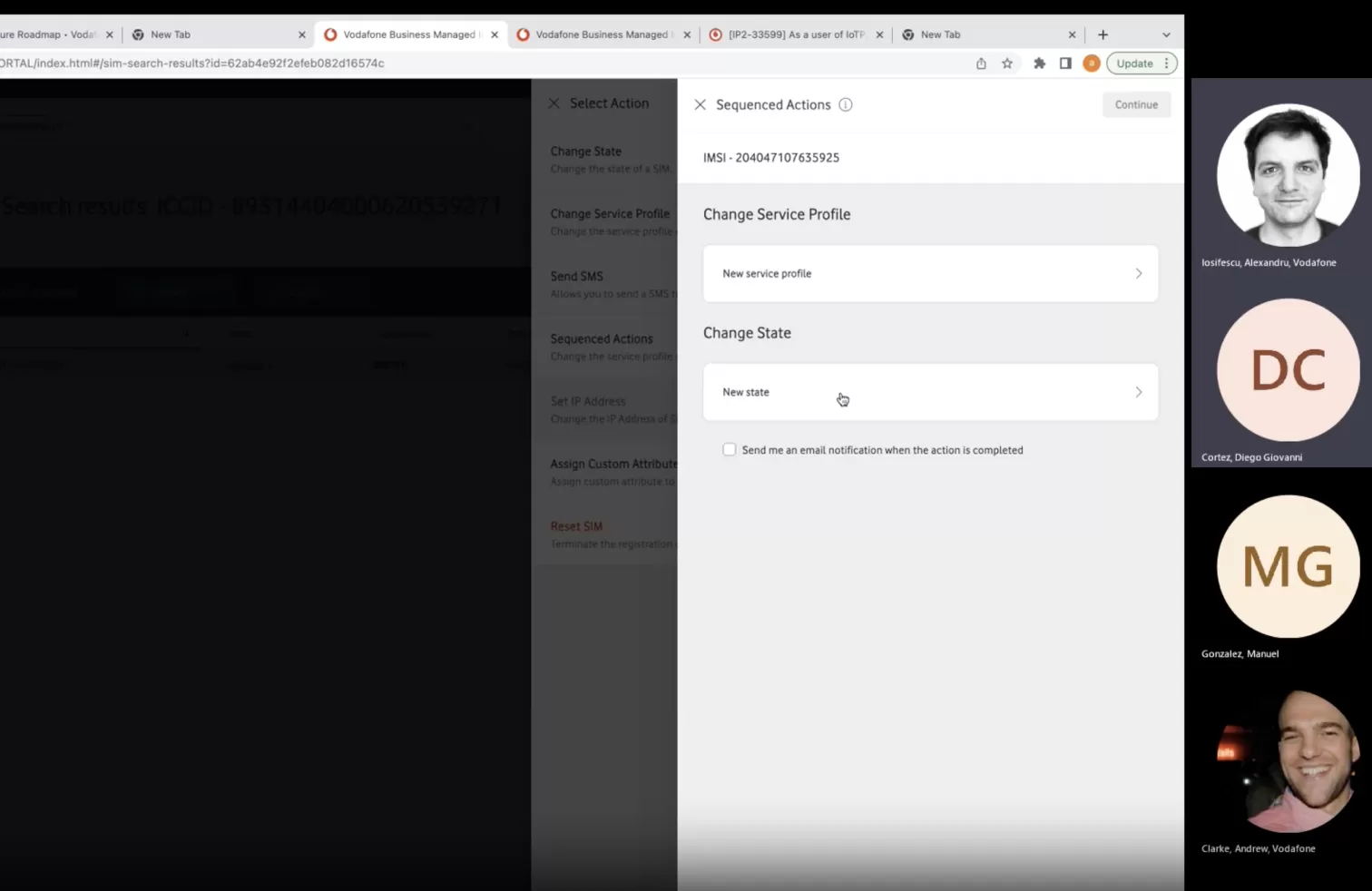Image resolution: width=1372 pixels, height=891 pixels.
Task: Click Andrew Clarke's video thumbnail
Action: point(1288,760)
